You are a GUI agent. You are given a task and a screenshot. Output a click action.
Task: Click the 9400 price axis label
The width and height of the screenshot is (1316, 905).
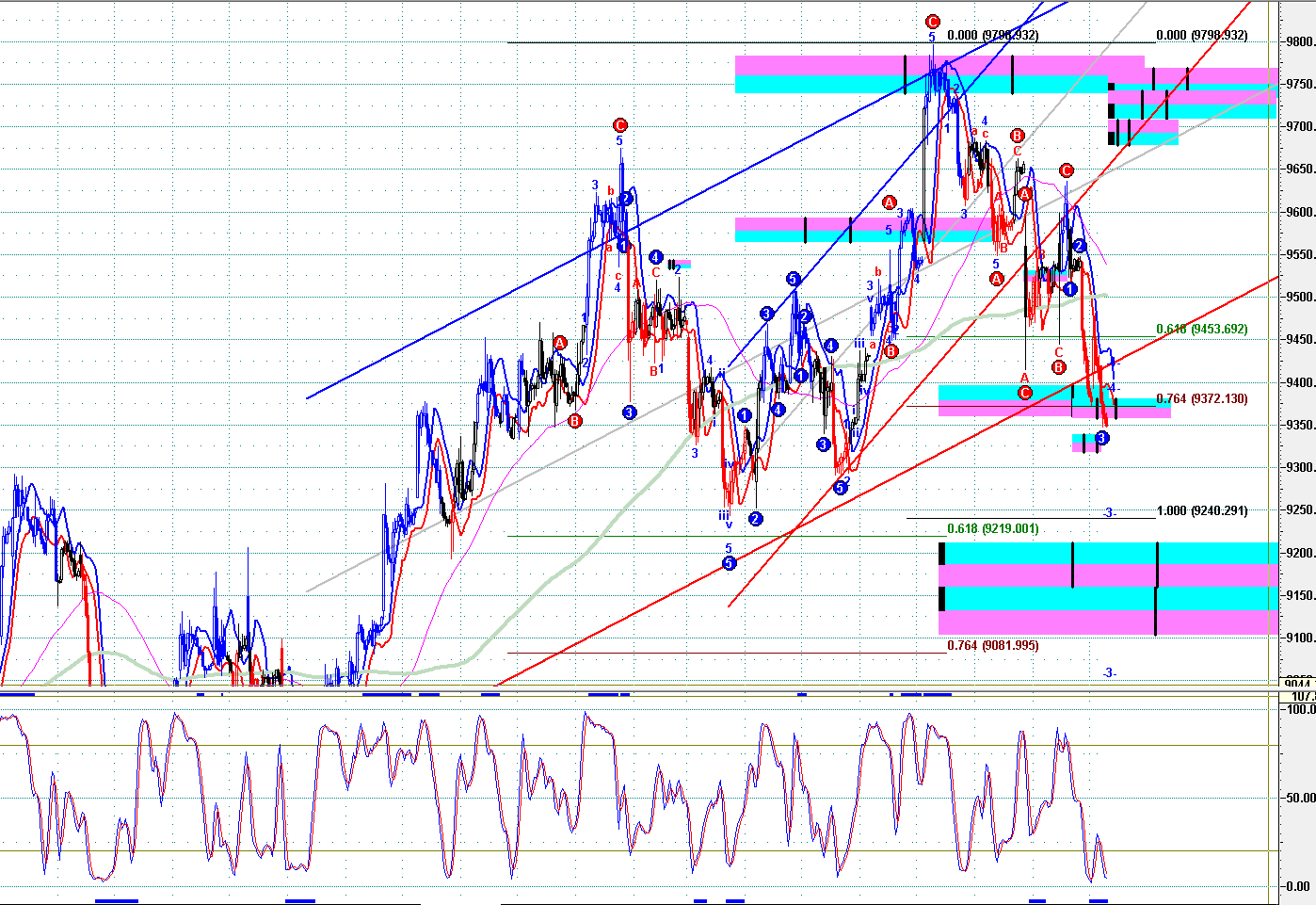point(1301,382)
